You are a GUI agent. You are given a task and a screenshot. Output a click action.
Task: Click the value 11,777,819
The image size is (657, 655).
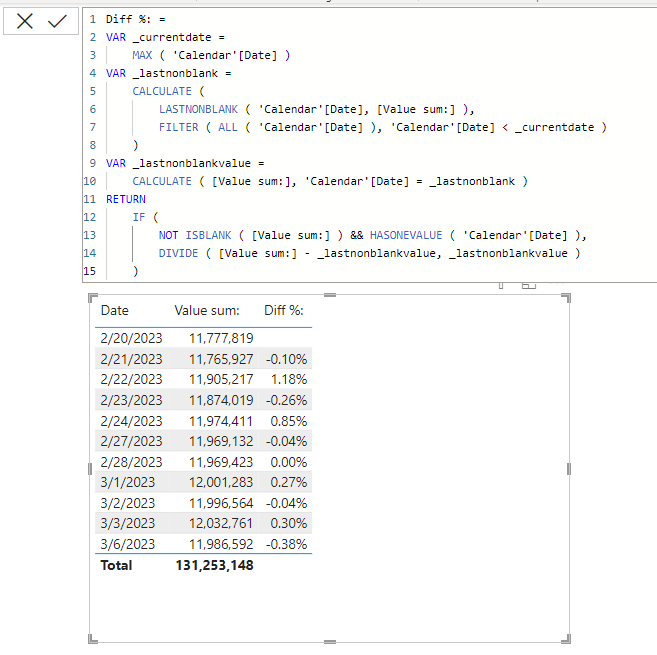[221, 338]
